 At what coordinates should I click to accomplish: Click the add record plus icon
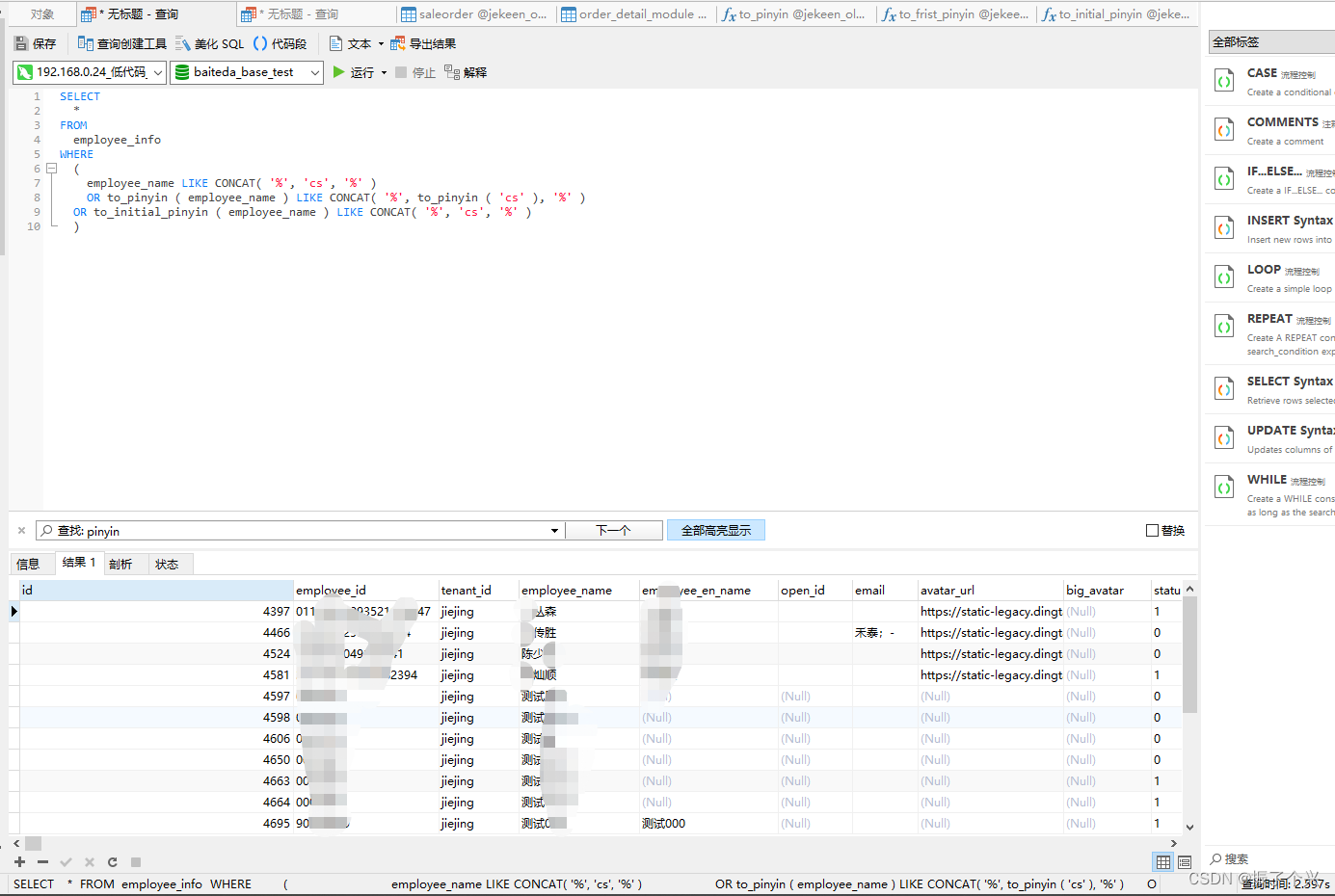(19, 862)
